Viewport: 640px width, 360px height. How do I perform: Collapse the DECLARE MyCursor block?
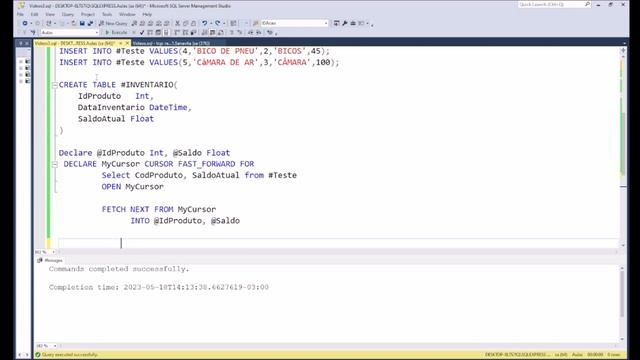55,164
